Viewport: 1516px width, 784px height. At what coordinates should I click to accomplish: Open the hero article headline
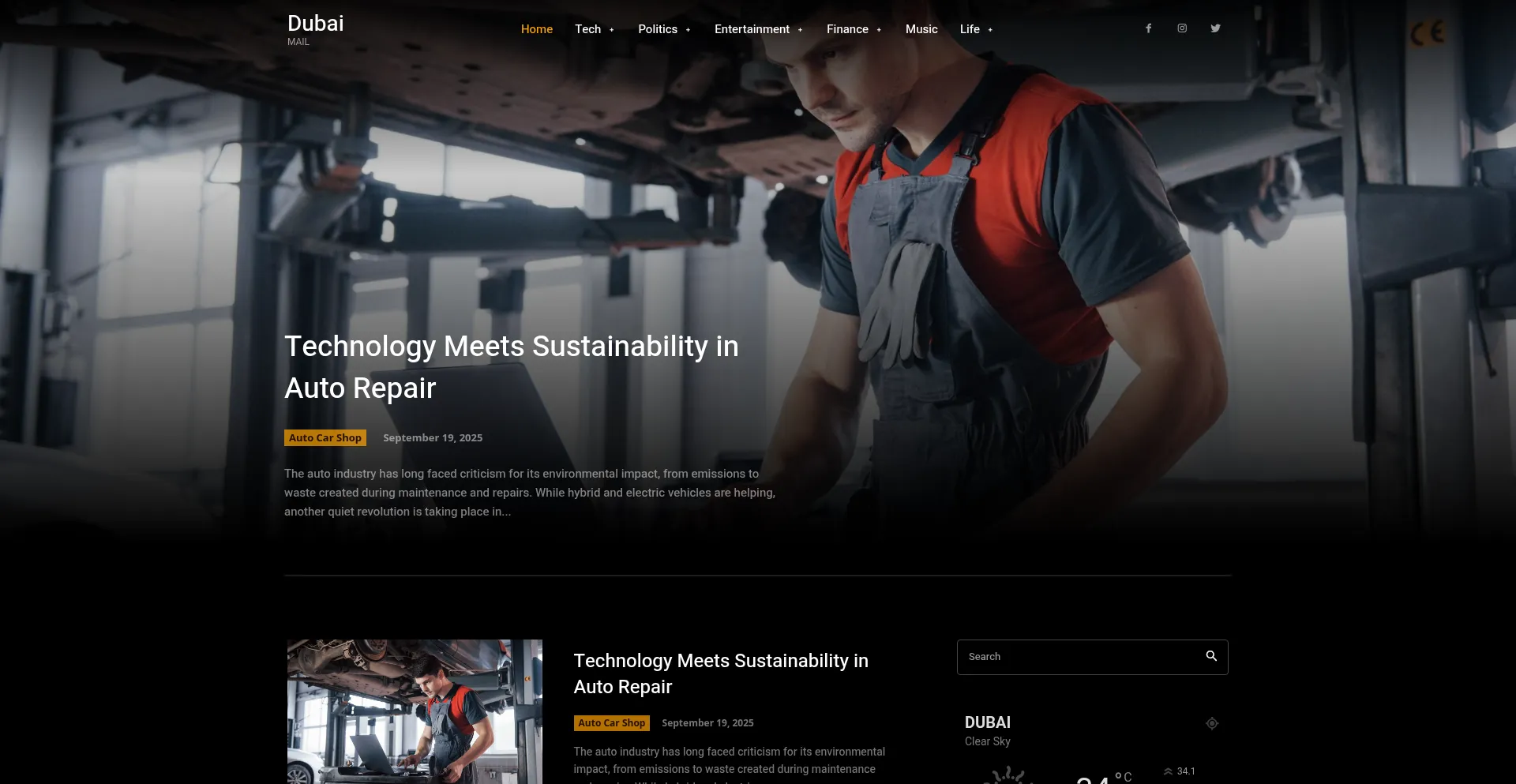(512, 367)
